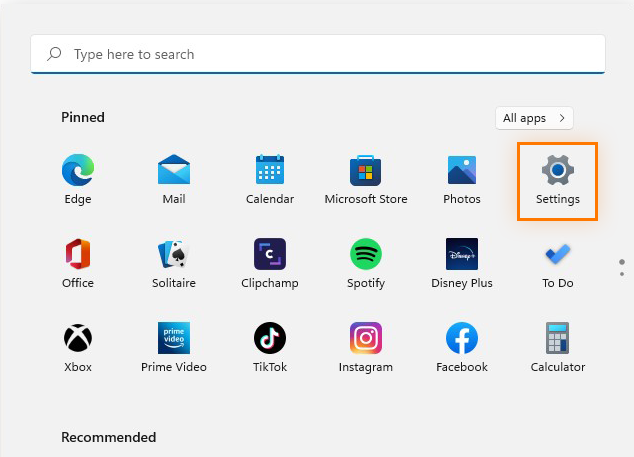
Task: Launch Clipchamp video editor
Action: pyautogui.click(x=270, y=263)
